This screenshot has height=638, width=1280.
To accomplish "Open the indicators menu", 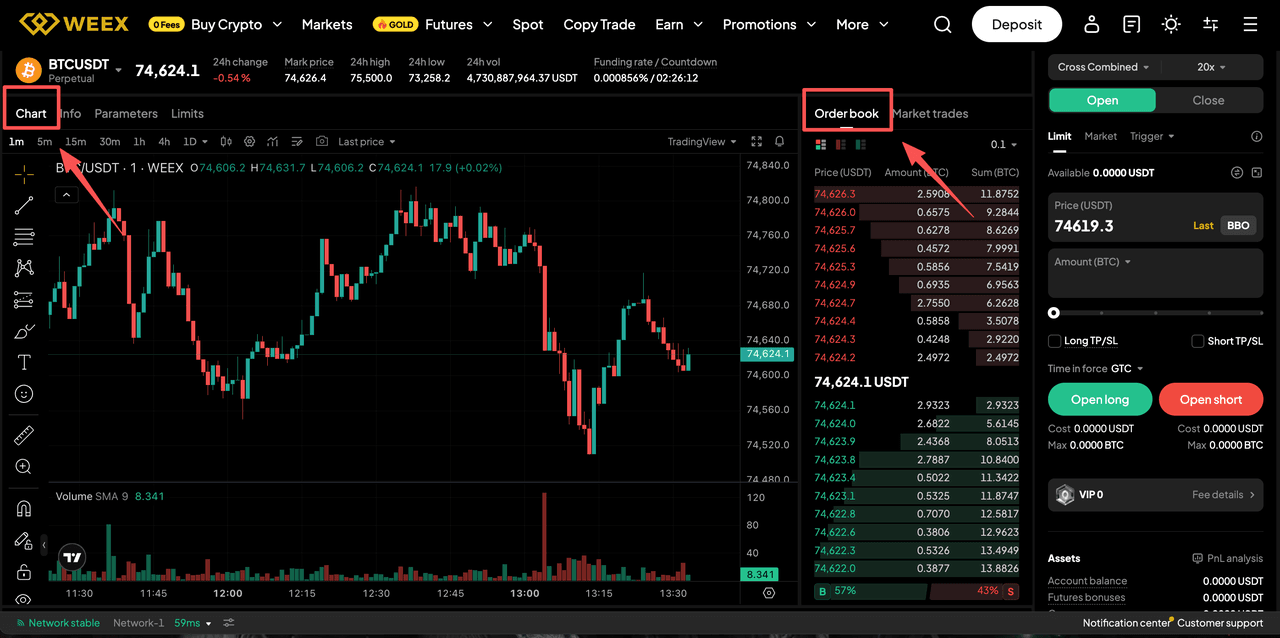I will click(x=272, y=142).
